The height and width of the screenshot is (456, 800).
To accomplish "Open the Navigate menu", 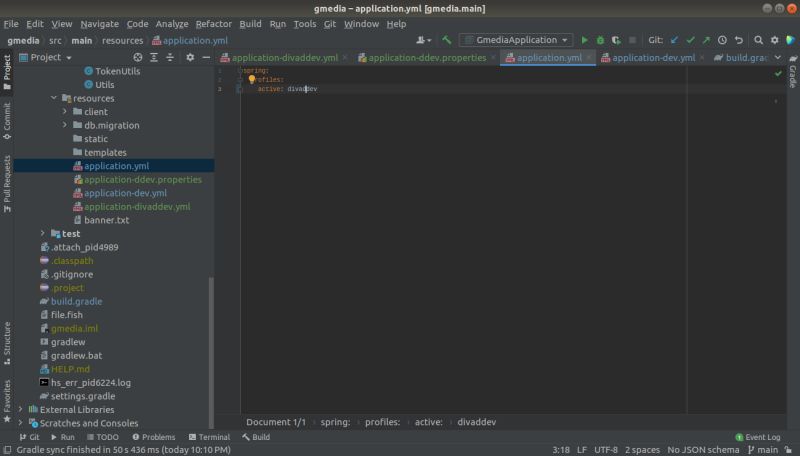I will [99, 24].
